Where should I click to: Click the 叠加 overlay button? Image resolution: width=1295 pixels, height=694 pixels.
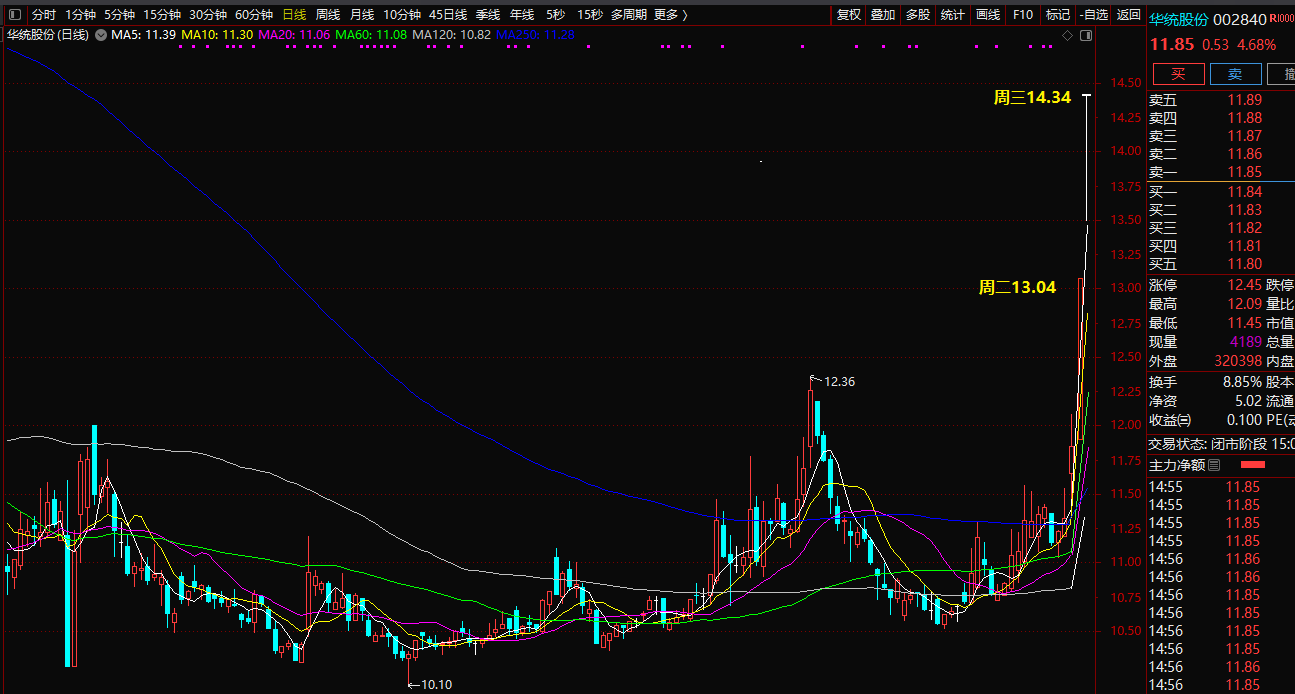coord(883,15)
